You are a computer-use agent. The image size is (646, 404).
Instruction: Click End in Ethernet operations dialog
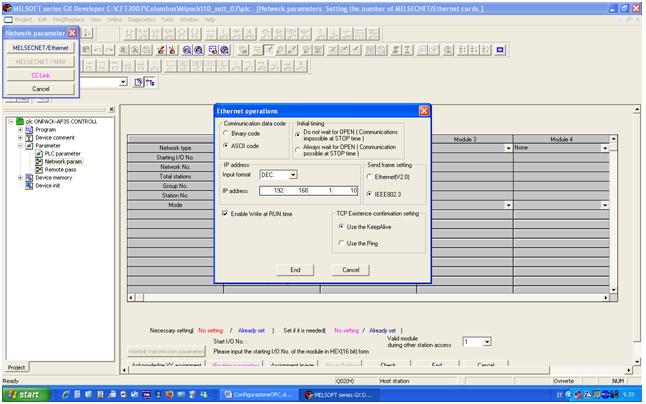click(295, 270)
